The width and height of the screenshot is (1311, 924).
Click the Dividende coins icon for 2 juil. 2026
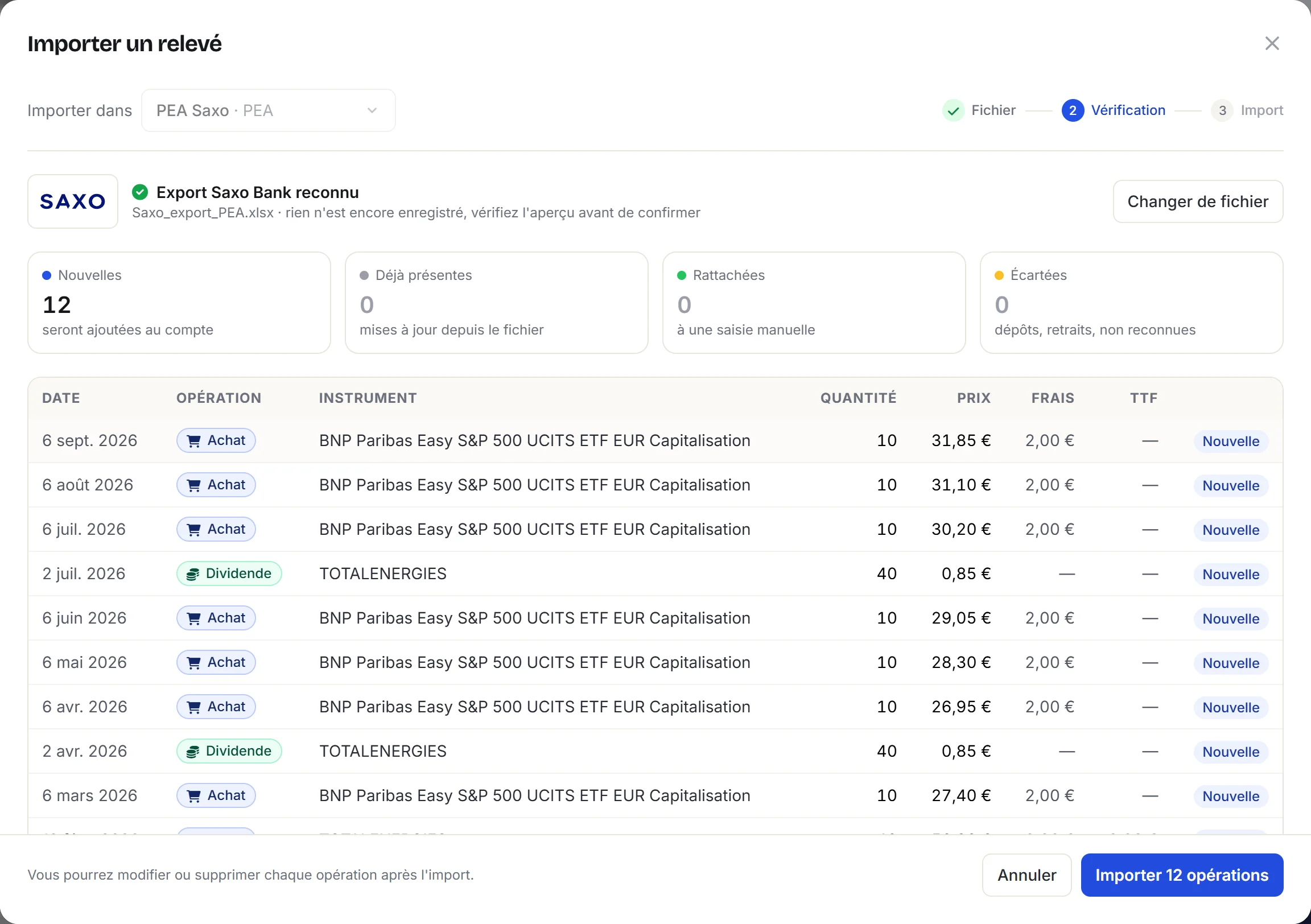(x=193, y=574)
